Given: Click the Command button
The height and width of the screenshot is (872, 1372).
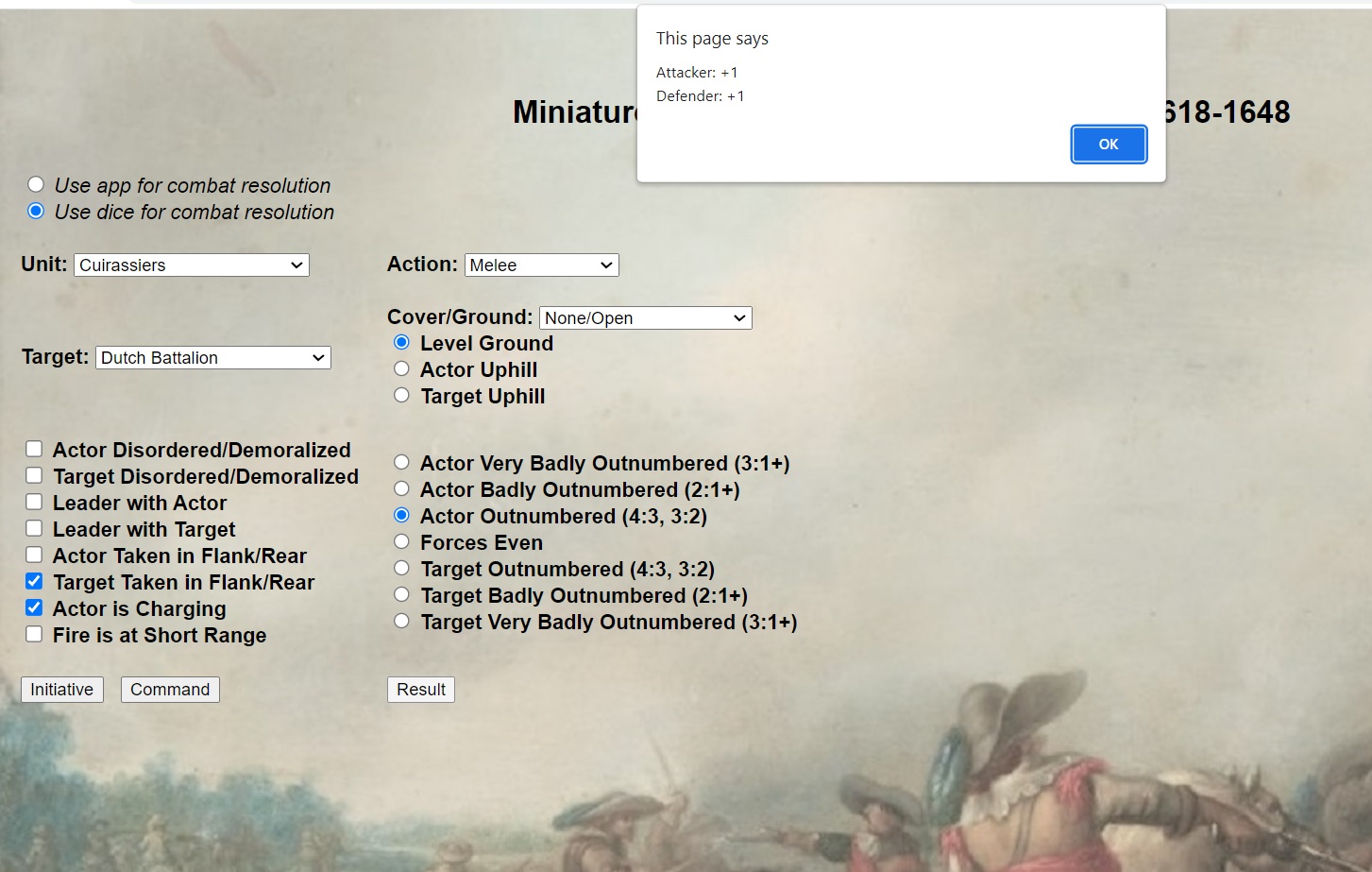Looking at the screenshot, I should pos(170,690).
